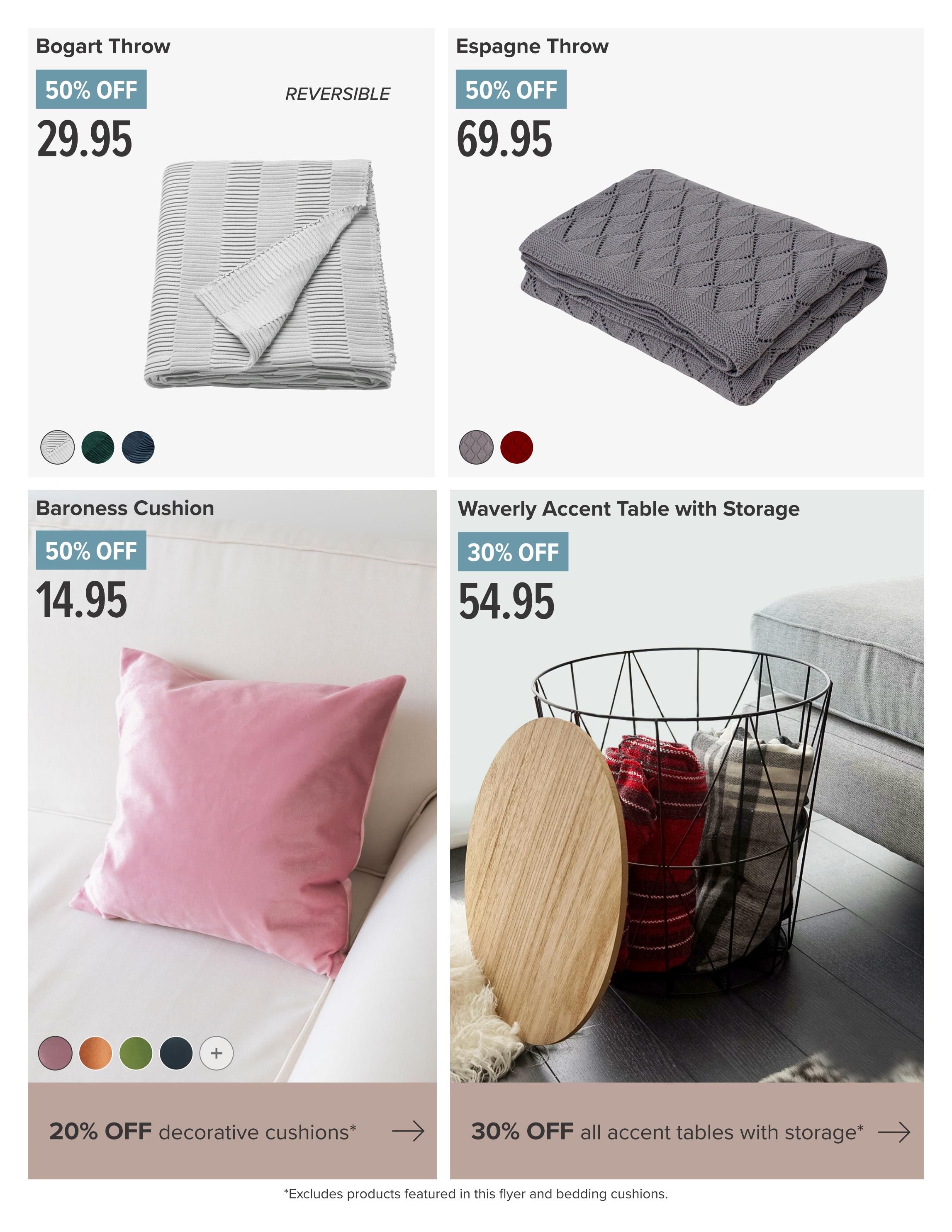Click arrow next to decorative cushions offer
952x1232 pixels.
tap(408, 1131)
